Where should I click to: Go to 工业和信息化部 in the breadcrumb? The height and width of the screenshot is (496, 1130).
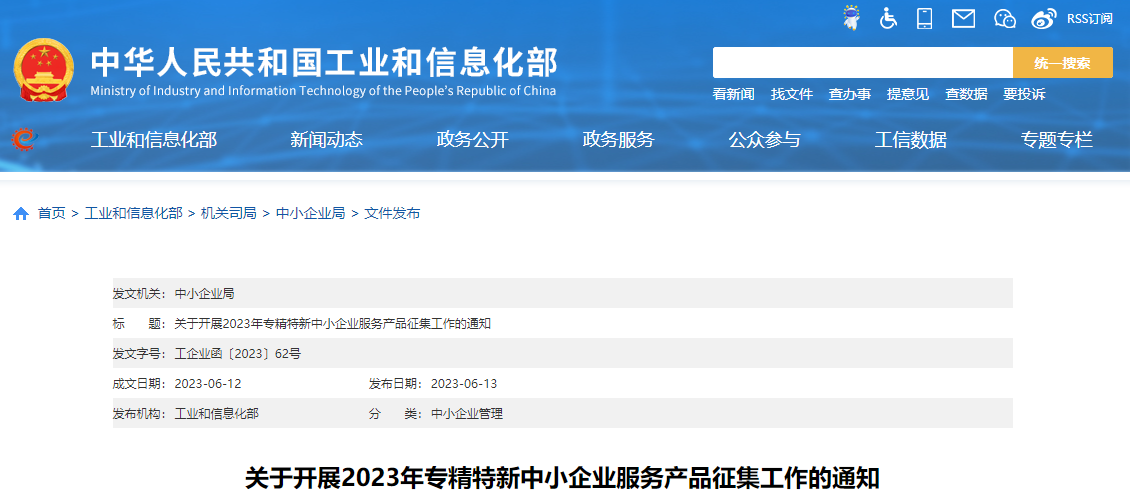[133, 213]
